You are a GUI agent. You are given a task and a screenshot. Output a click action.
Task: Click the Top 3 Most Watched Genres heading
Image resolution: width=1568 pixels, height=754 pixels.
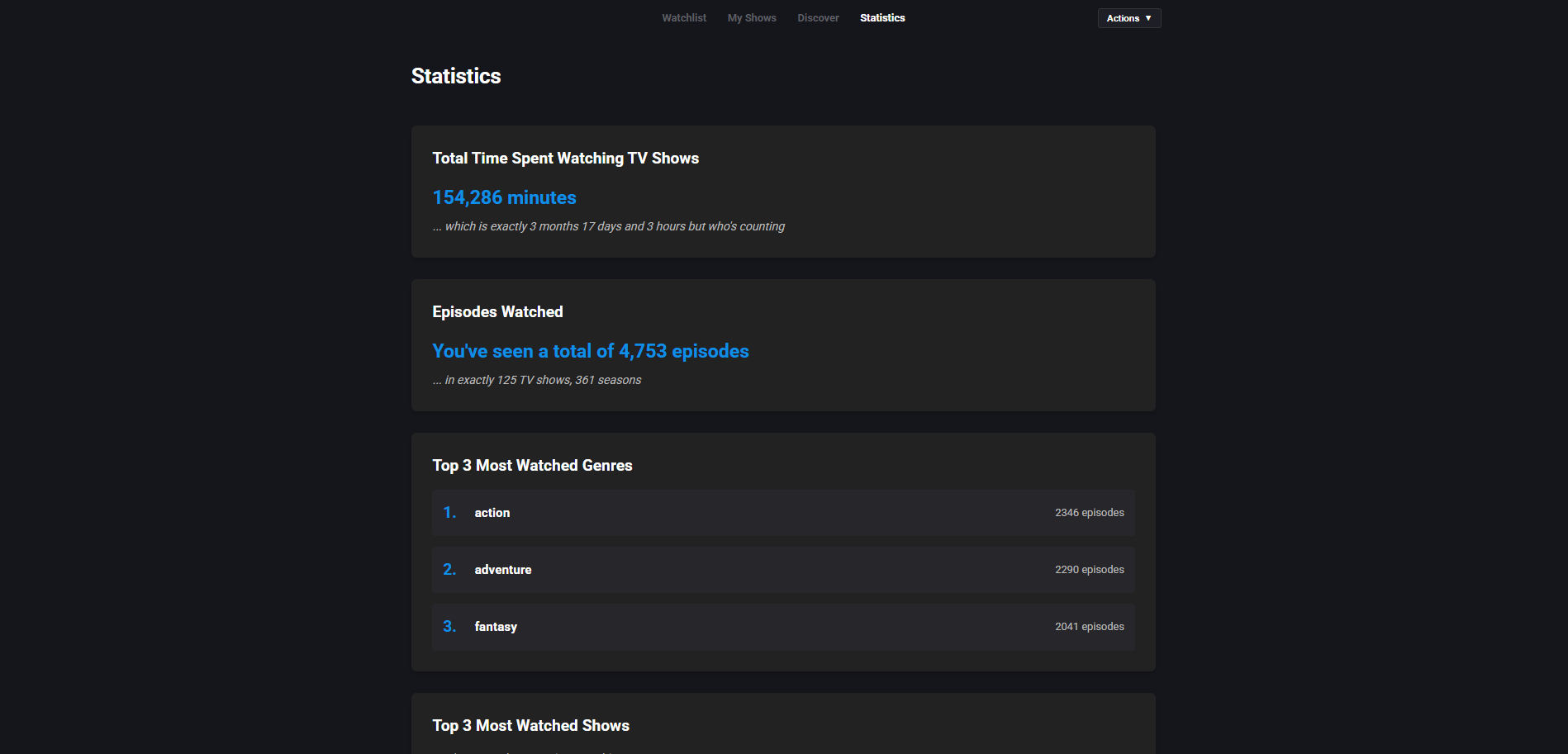(x=532, y=466)
